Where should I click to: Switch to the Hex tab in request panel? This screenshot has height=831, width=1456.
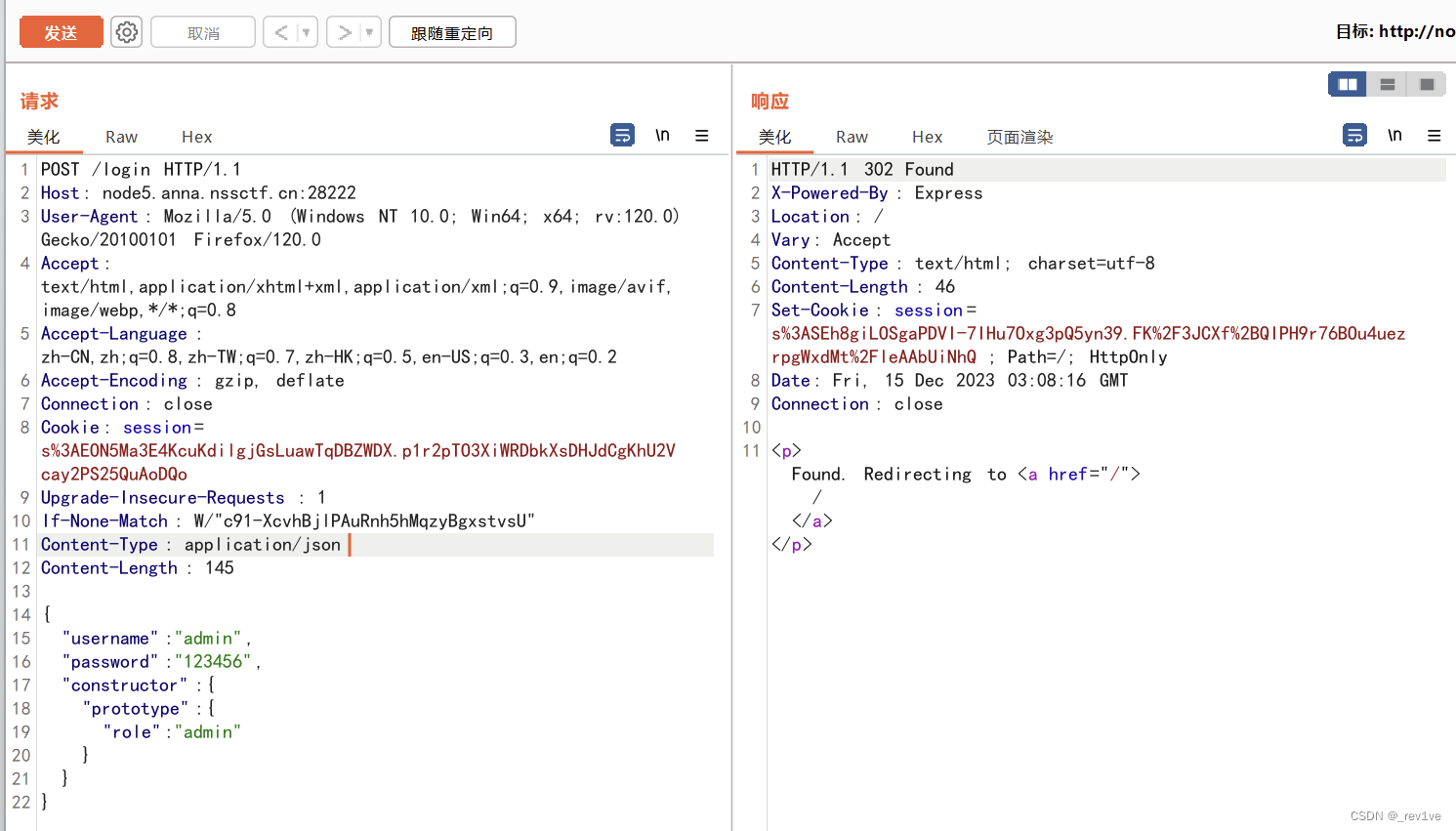196,137
